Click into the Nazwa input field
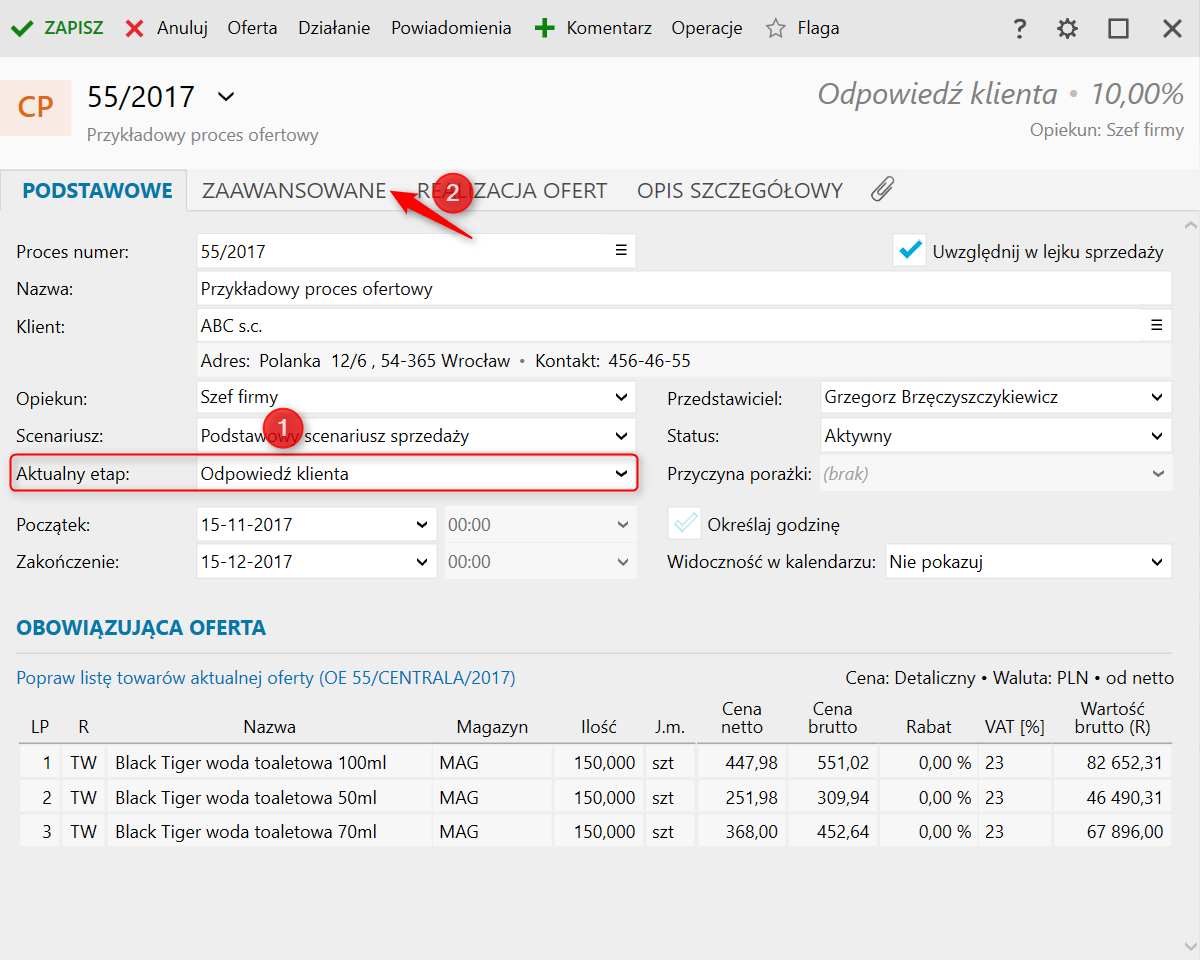This screenshot has width=1200, height=960. pos(684,289)
